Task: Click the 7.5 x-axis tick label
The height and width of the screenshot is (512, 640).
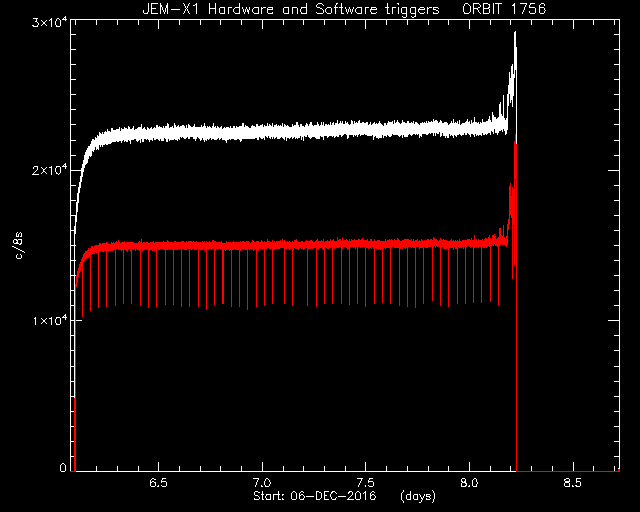Action: (365, 483)
